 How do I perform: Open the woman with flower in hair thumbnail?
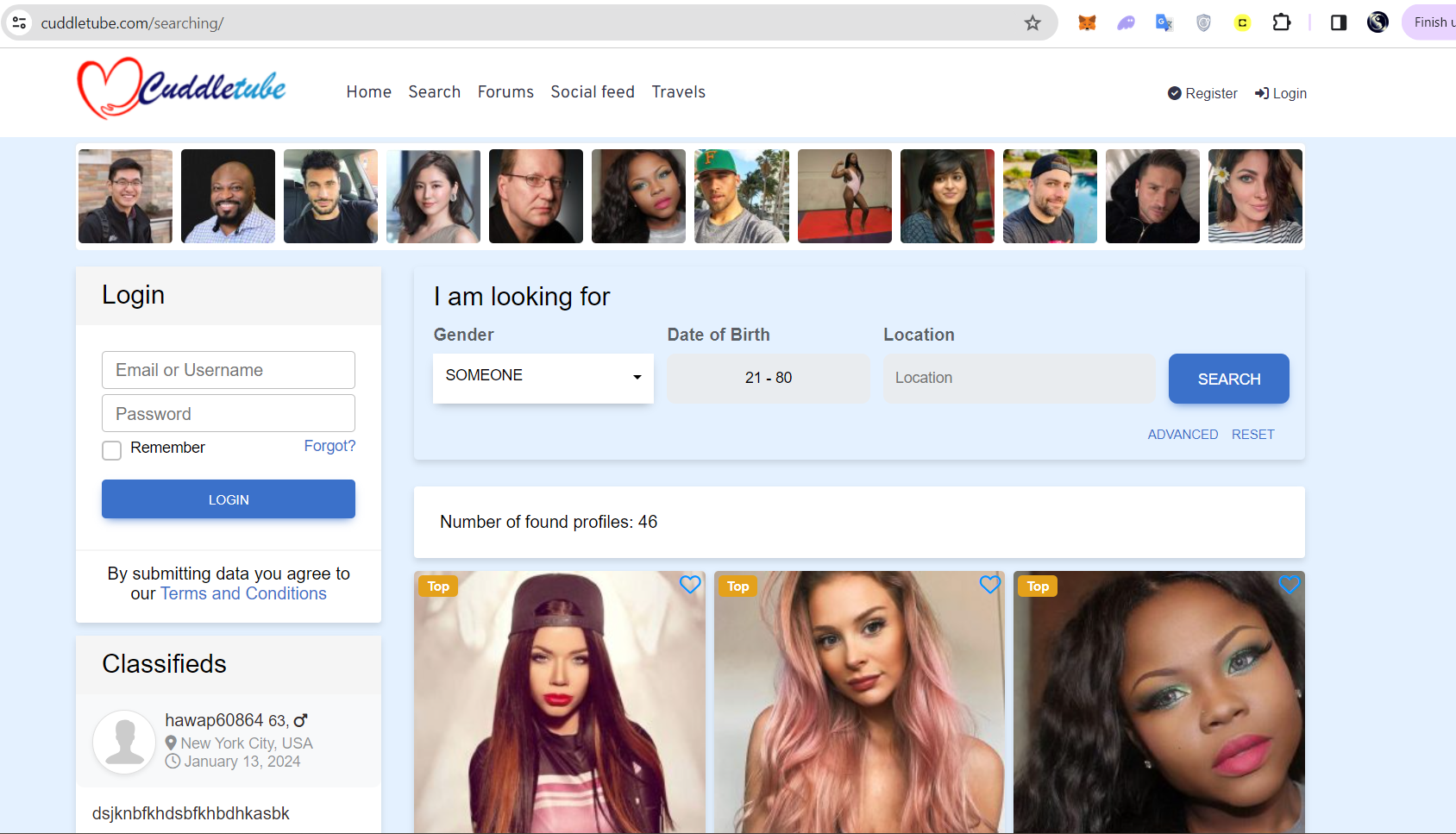coord(1256,196)
